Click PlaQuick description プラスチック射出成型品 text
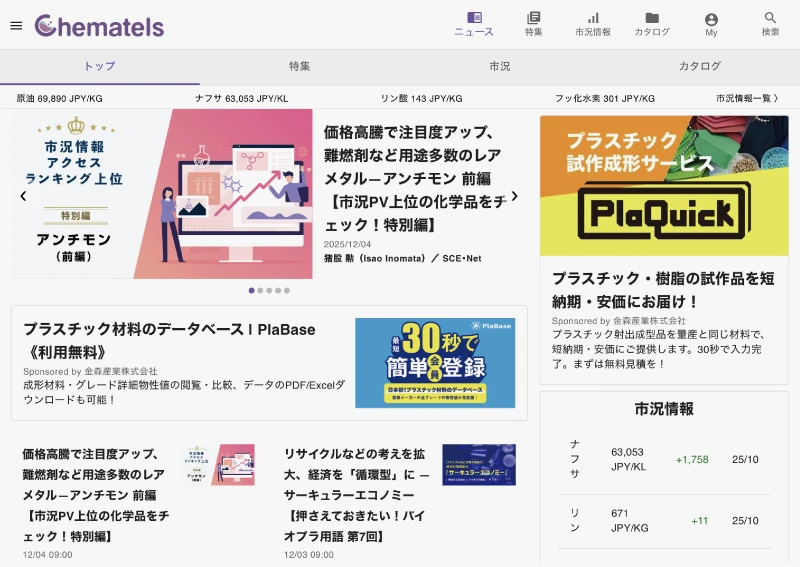 pos(658,349)
